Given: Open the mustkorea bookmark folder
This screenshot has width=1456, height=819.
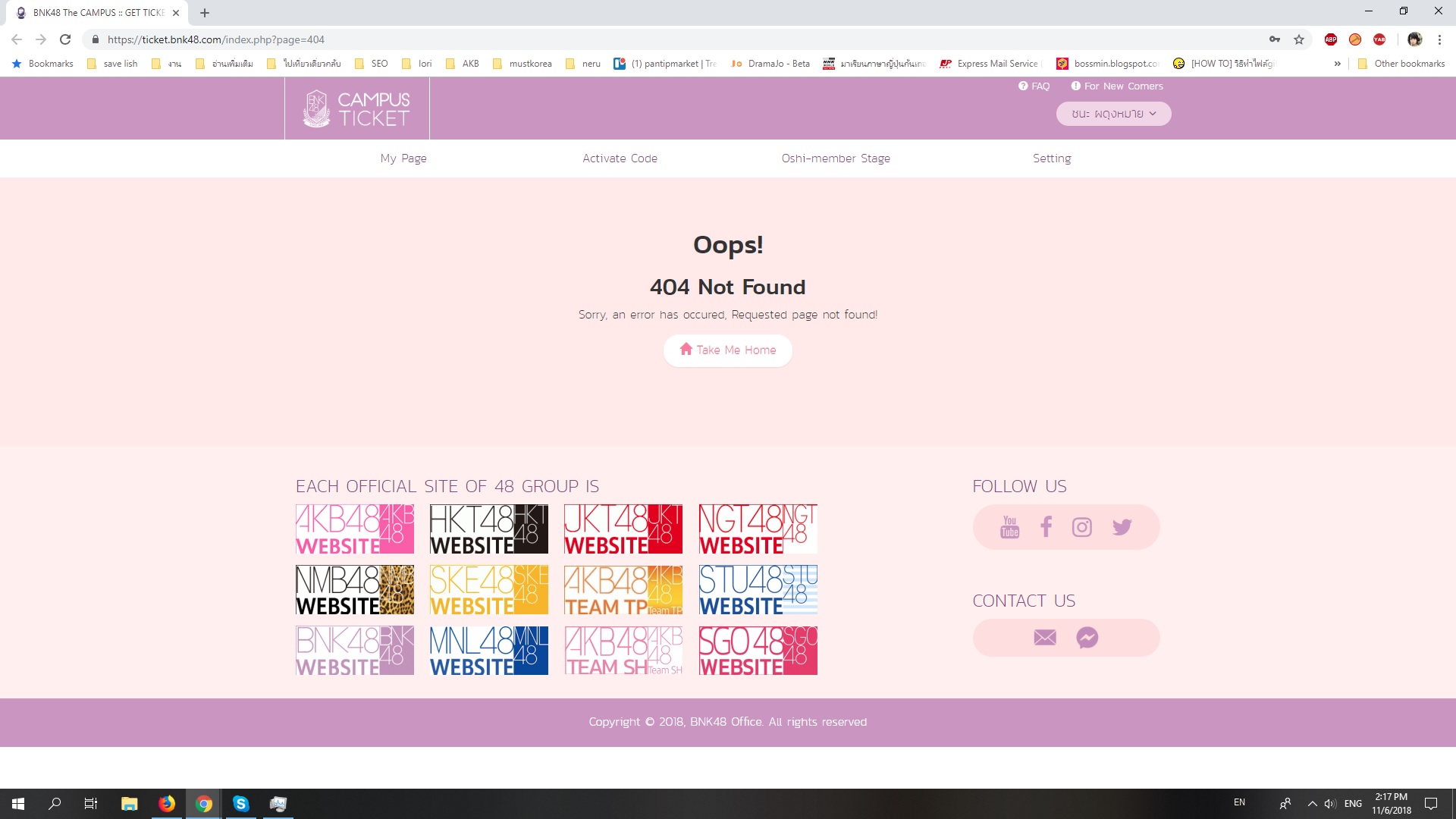Looking at the screenshot, I should [x=522, y=64].
